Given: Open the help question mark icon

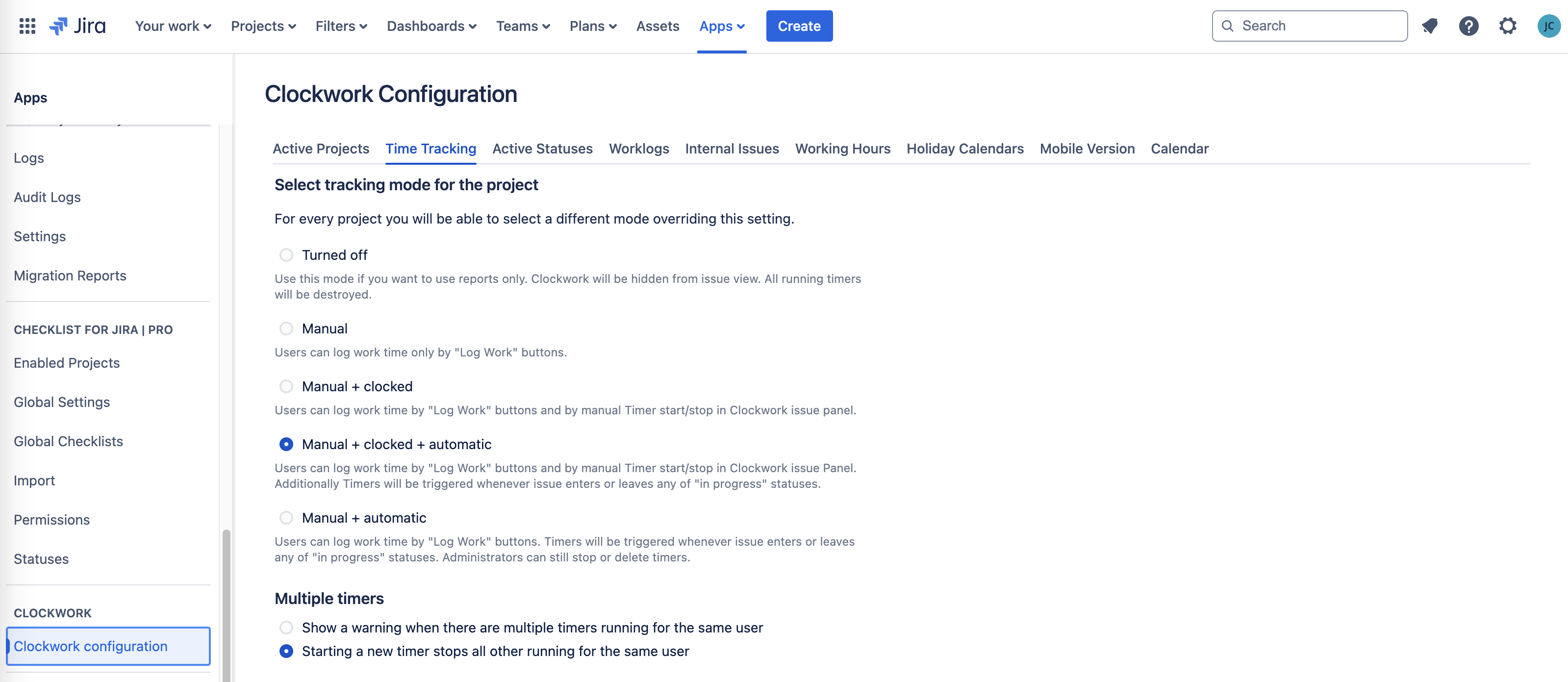Looking at the screenshot, I should click(1468, 26).
